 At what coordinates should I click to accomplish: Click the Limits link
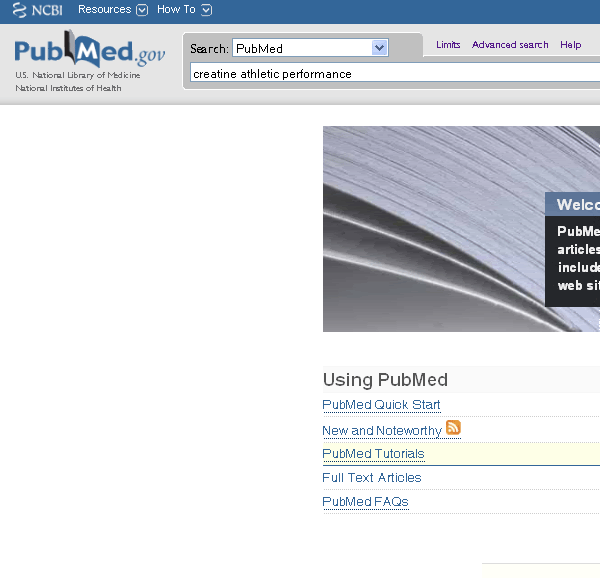[448, 45]
